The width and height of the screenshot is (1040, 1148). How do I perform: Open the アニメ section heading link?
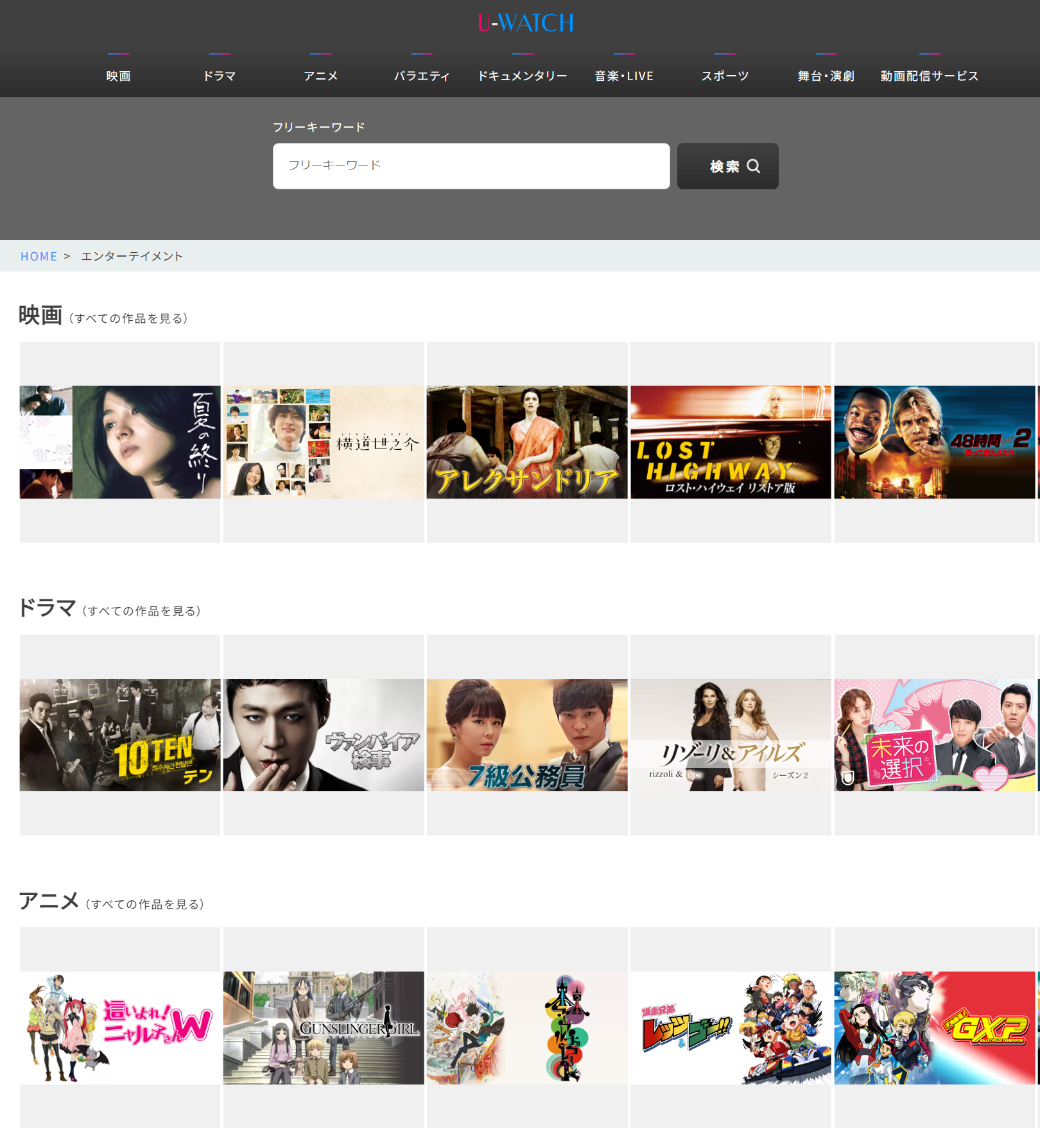pos(49,900)
